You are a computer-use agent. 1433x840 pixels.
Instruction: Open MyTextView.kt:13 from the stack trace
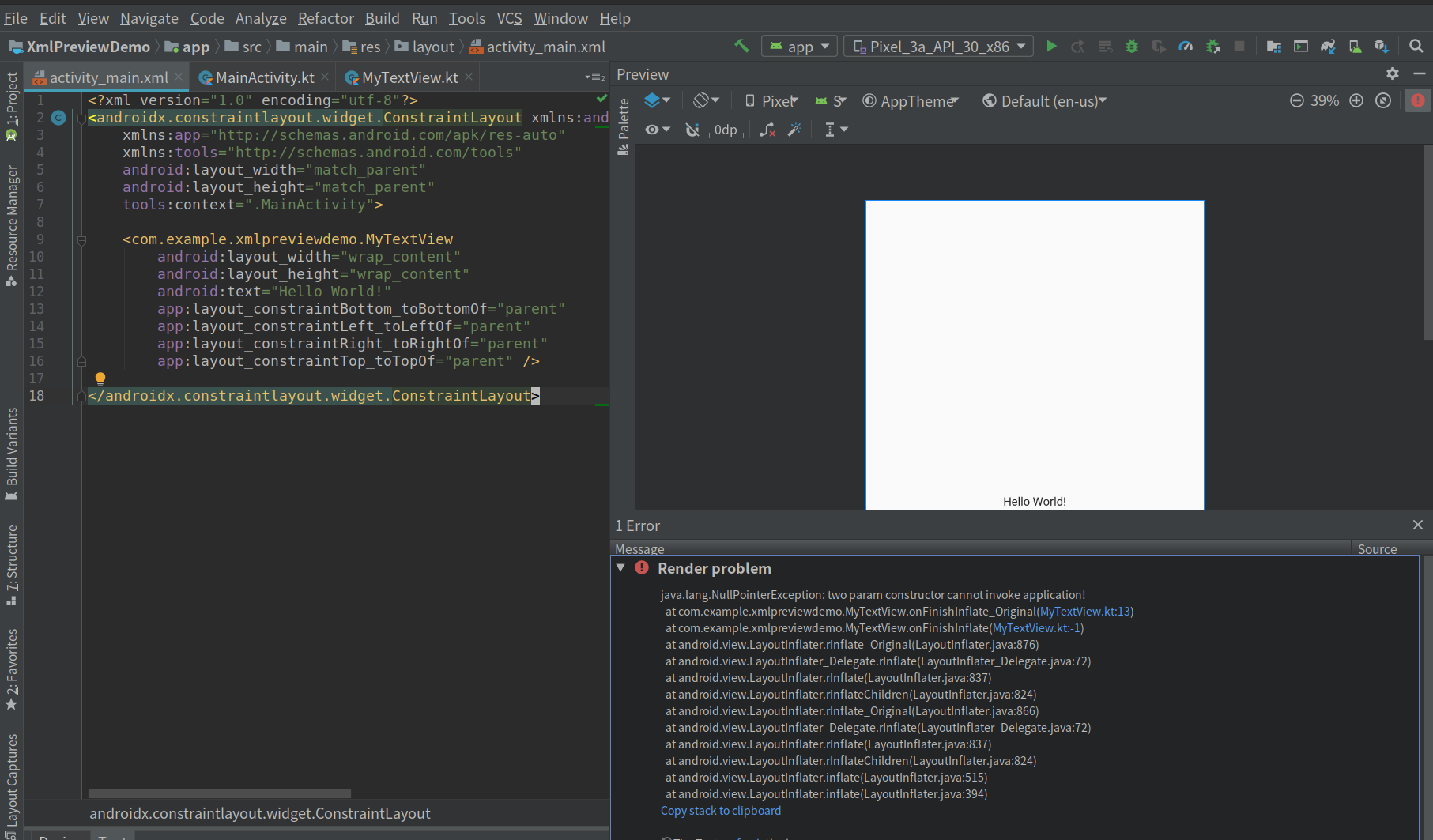point(1084,611)
